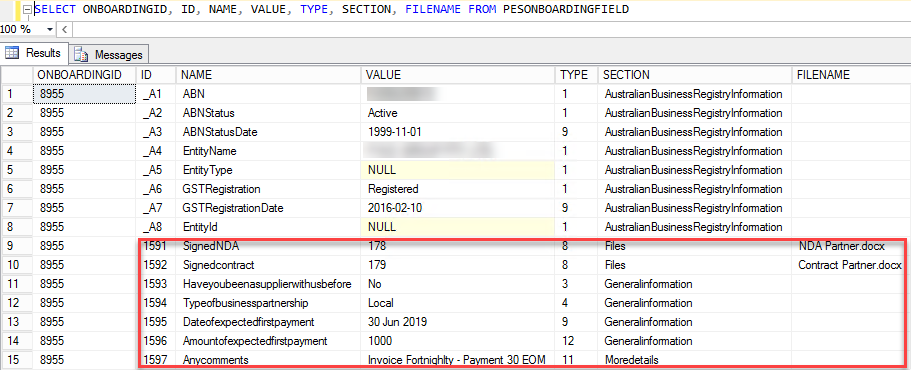Click the 1000 value cell
Viewport: 911px width, 370px height.
[458, 341]
